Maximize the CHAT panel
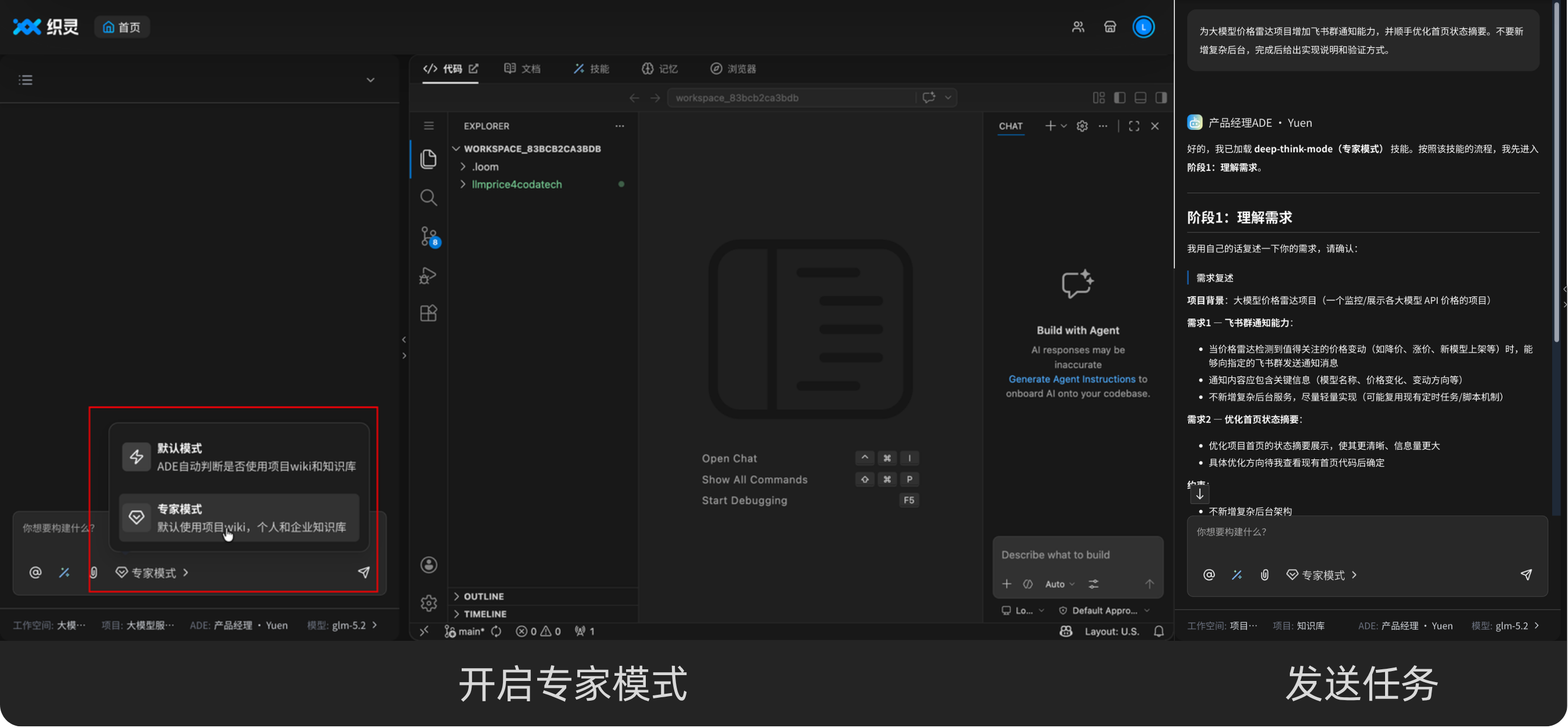The width and height of the screenshot is (1568, 728). pyautogui.click(x=1134, y=126)
